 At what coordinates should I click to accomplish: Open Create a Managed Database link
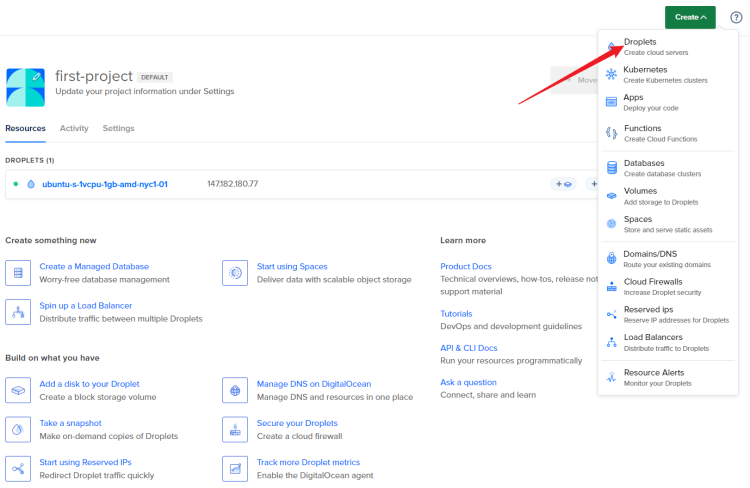(94, 266)
